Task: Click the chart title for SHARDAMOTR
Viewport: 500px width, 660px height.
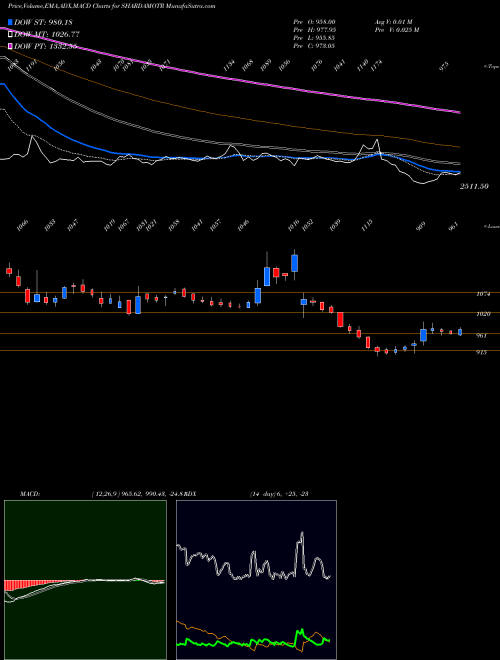Action: coord(112,7)
